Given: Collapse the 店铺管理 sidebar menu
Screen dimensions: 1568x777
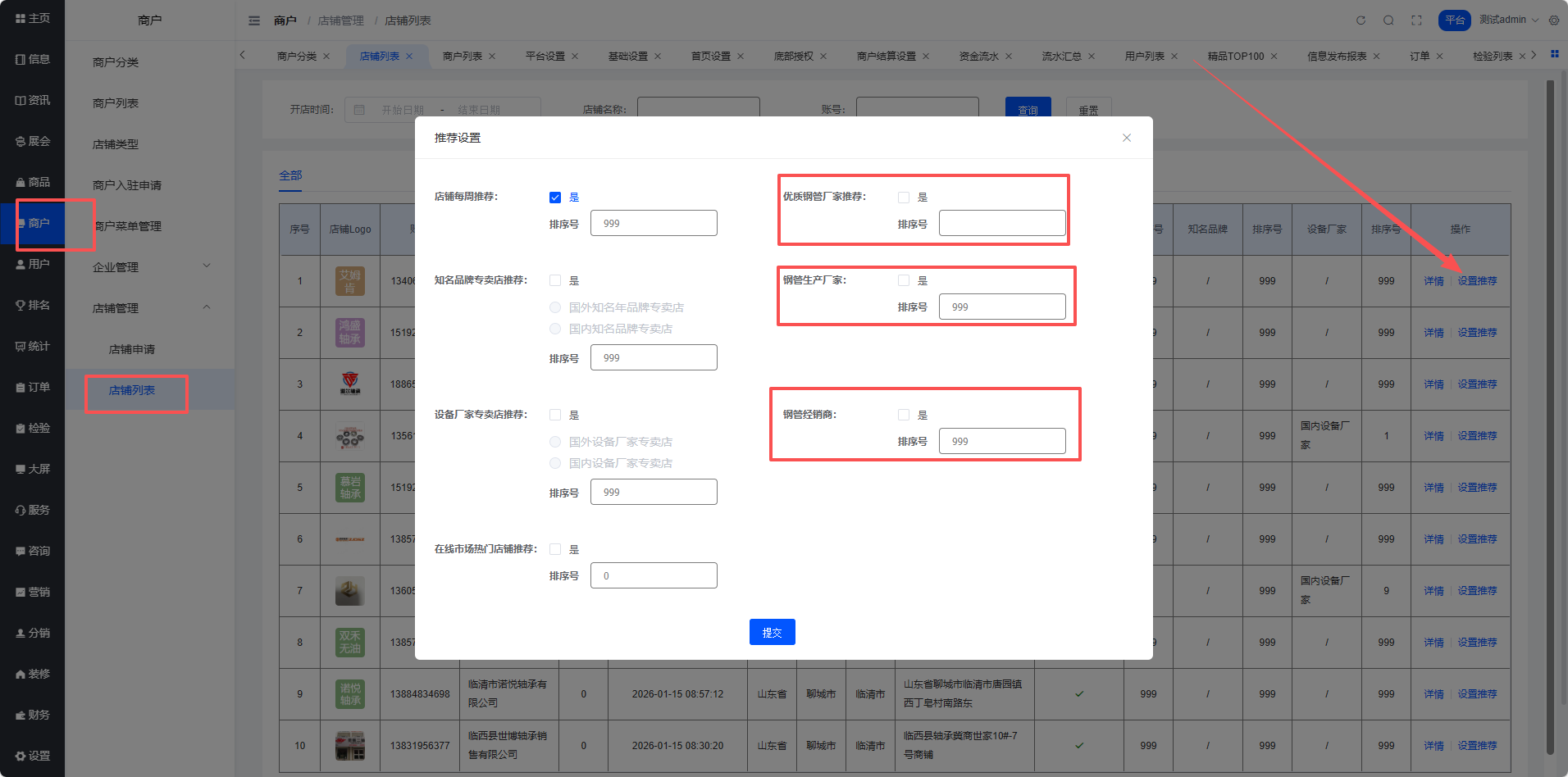Looking at the screenshot, I should (150, 308).
